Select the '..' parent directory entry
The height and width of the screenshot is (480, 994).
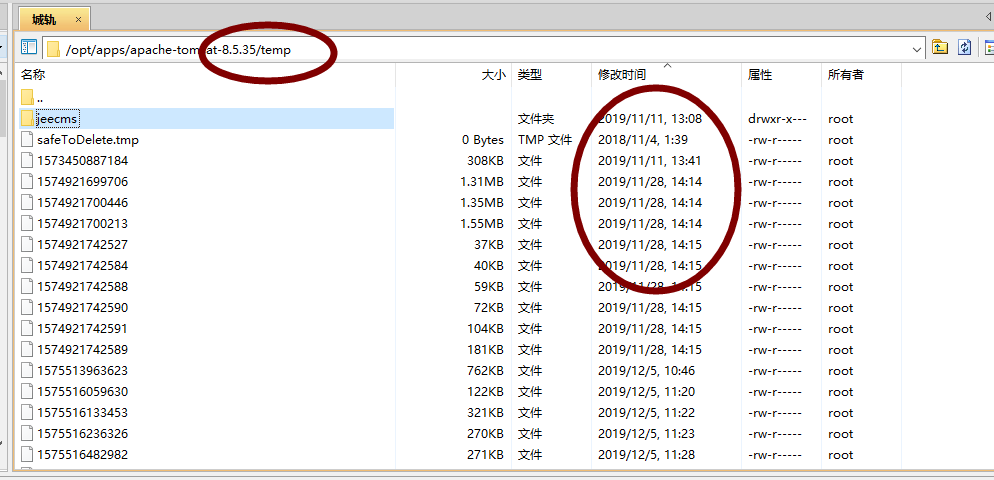40,98
